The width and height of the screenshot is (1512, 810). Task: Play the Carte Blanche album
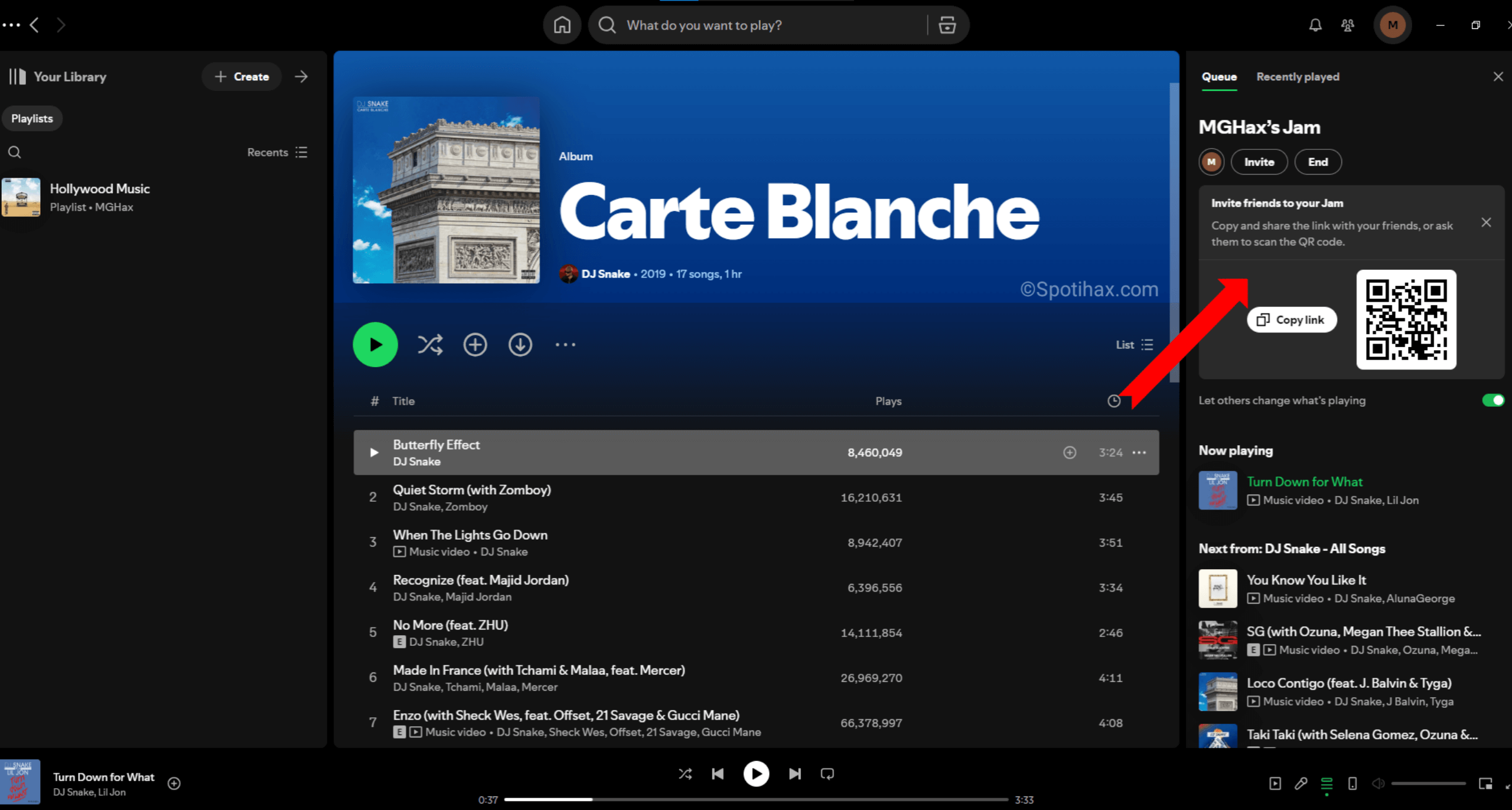point(375,345)
